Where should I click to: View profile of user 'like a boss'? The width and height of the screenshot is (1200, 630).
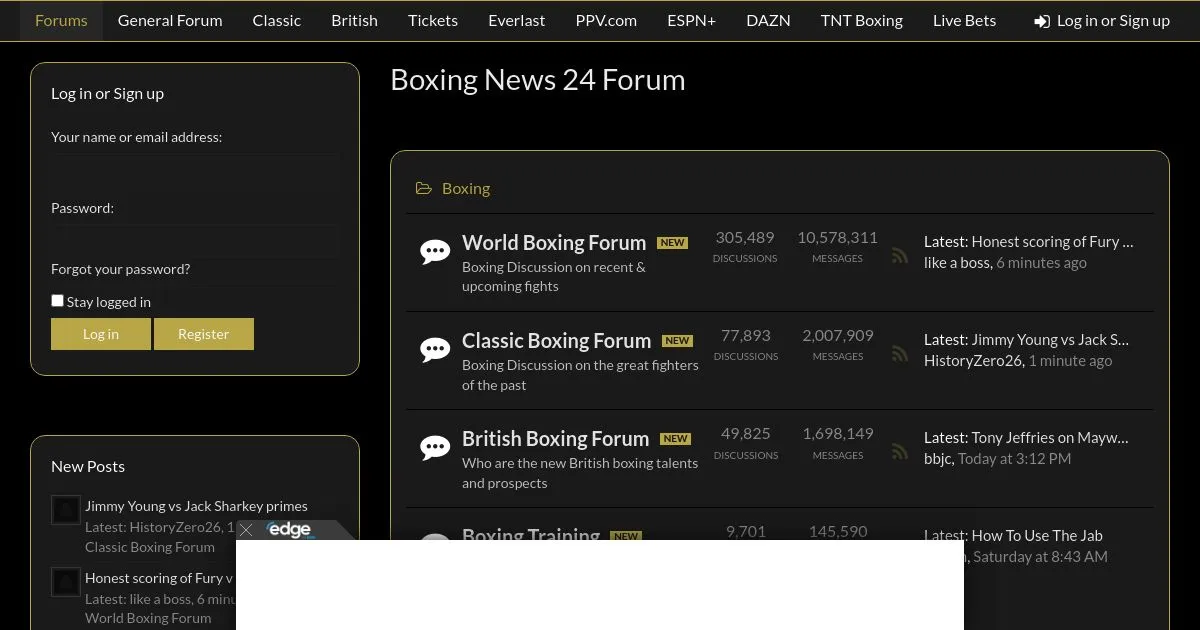point(957,263)
